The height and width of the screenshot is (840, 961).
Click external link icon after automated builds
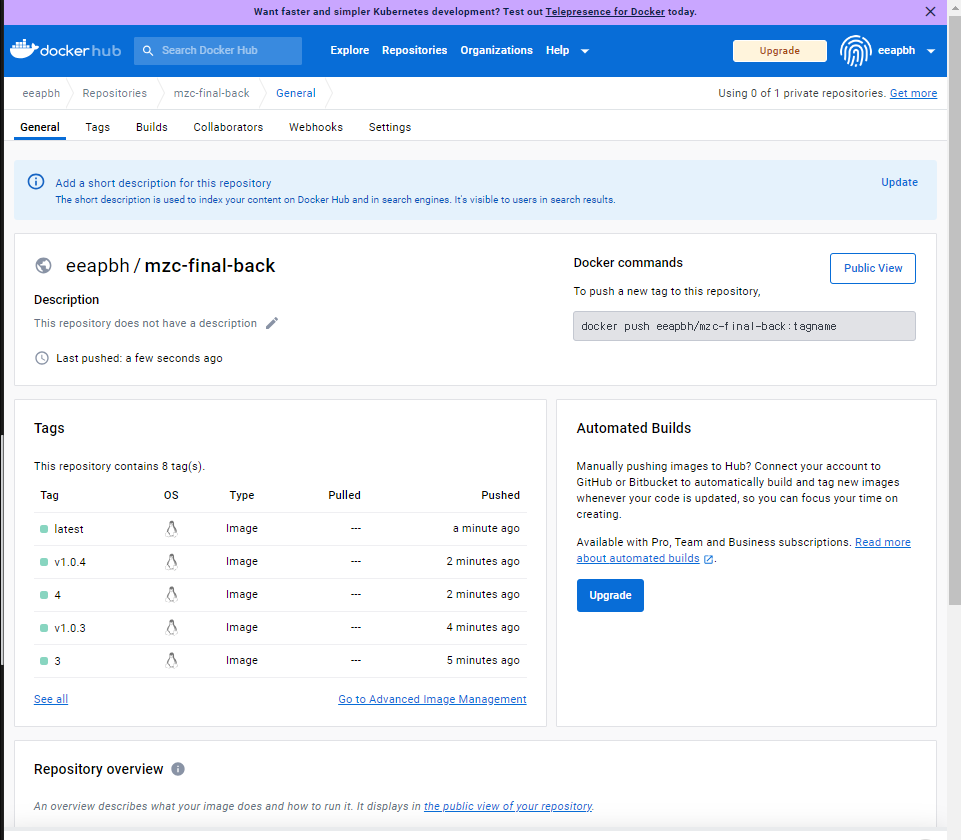[708, 559]
